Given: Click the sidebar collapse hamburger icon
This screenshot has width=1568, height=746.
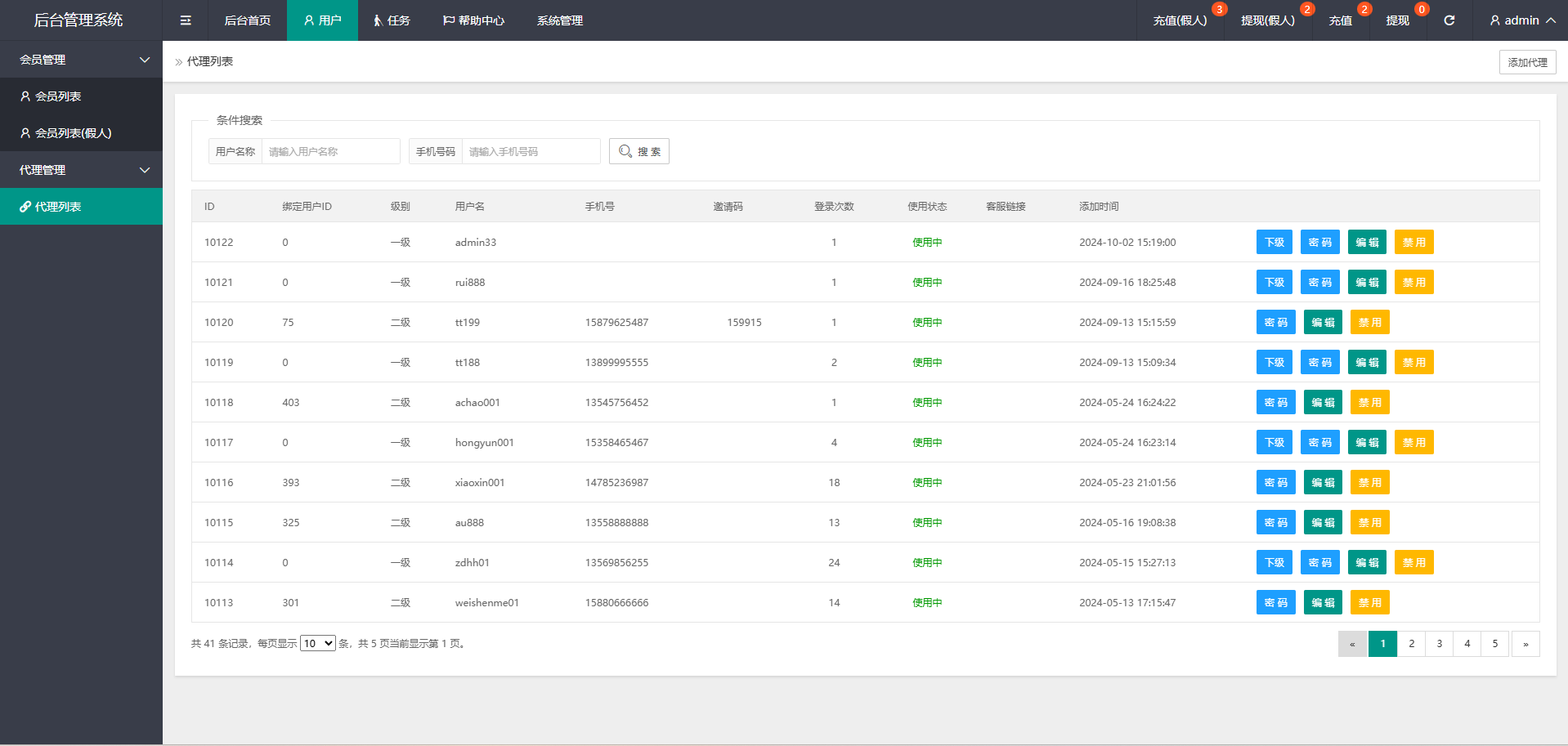Looking at the screenshot, I should 186,20.
